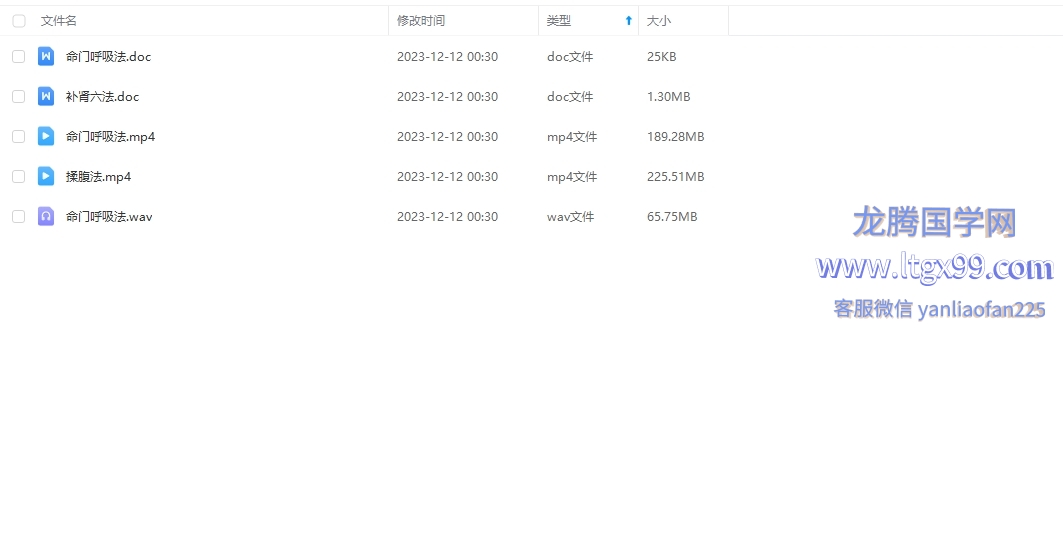This screenshot has width=1063, height=534.
Task: Click modified date of 揉腹法.mp4
Action: pyautogui.click(x=447, y=176)
